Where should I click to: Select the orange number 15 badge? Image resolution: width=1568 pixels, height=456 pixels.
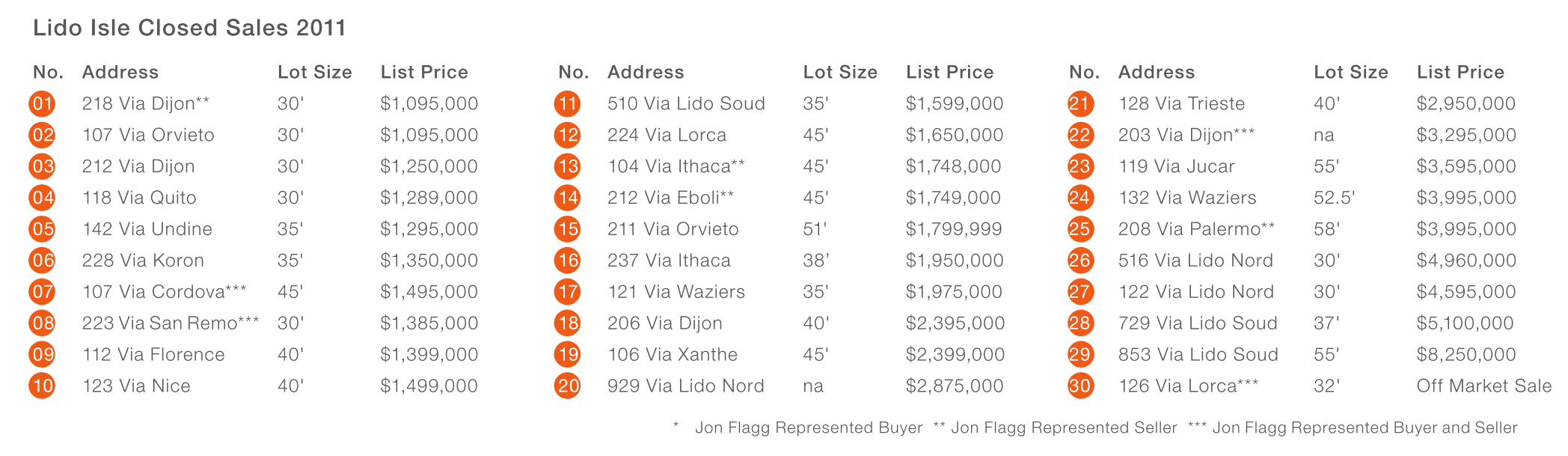tap(567, 229)
